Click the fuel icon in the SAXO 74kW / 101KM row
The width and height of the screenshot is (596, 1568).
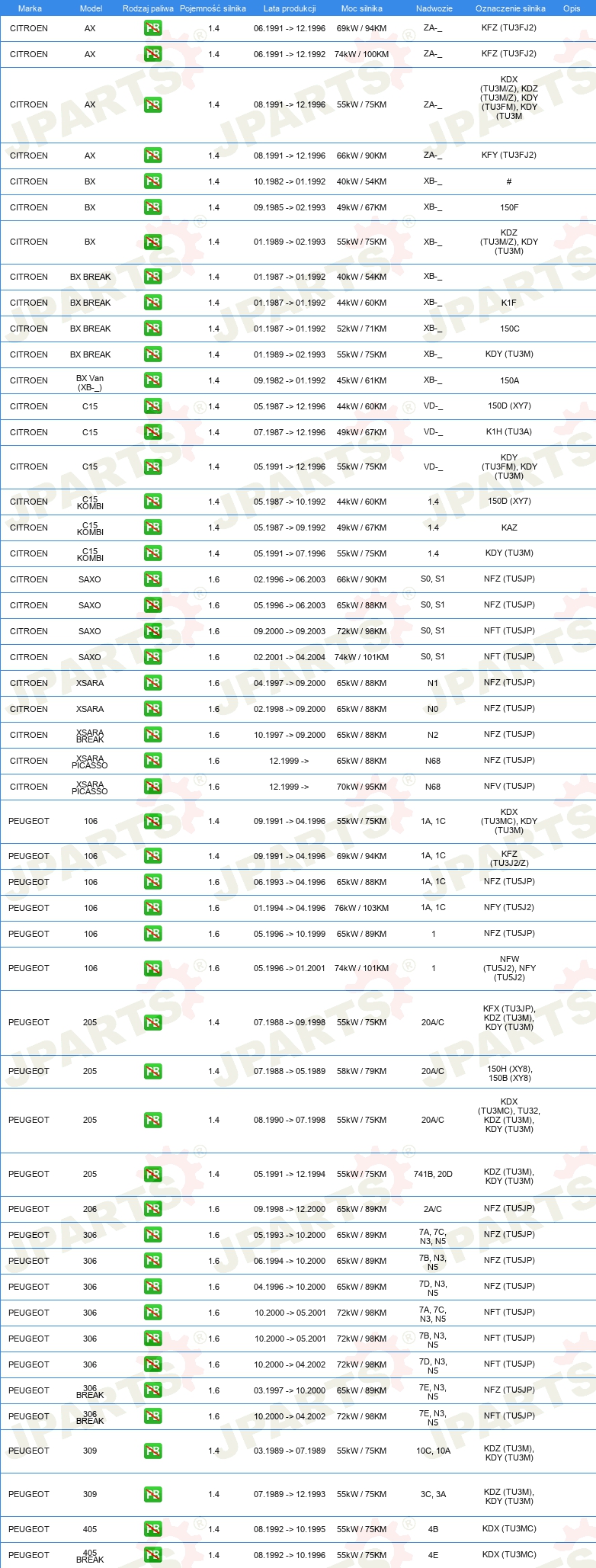click(x=152, y=657)
